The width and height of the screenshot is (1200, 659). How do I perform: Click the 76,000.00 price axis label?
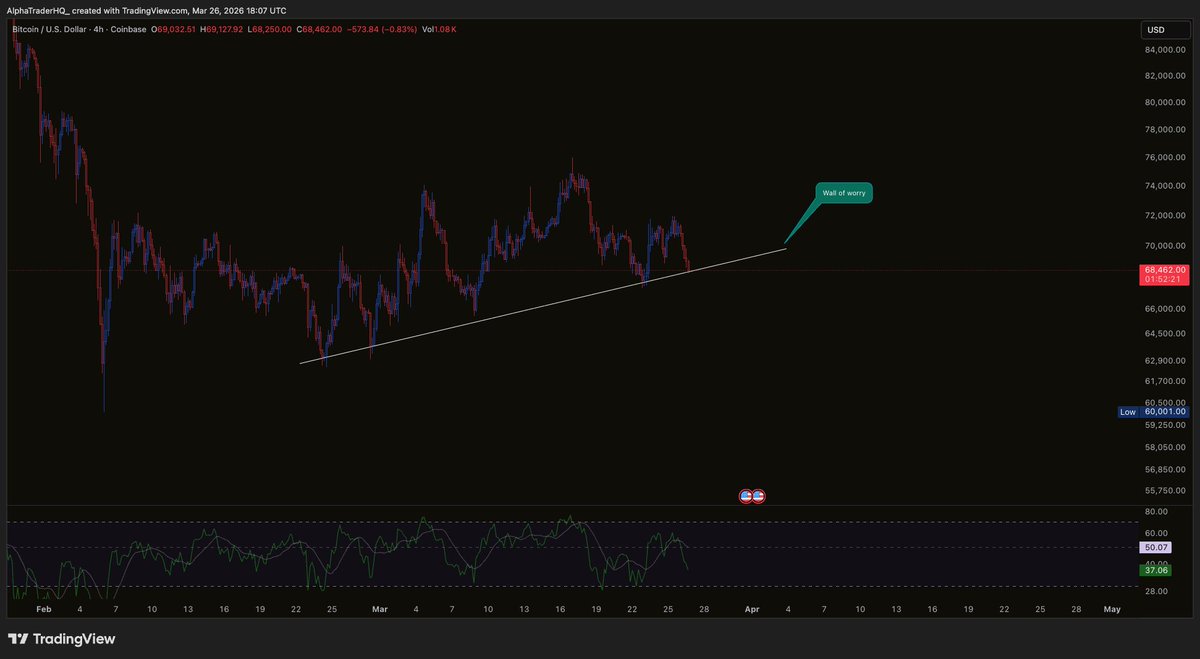(1165, 157)
